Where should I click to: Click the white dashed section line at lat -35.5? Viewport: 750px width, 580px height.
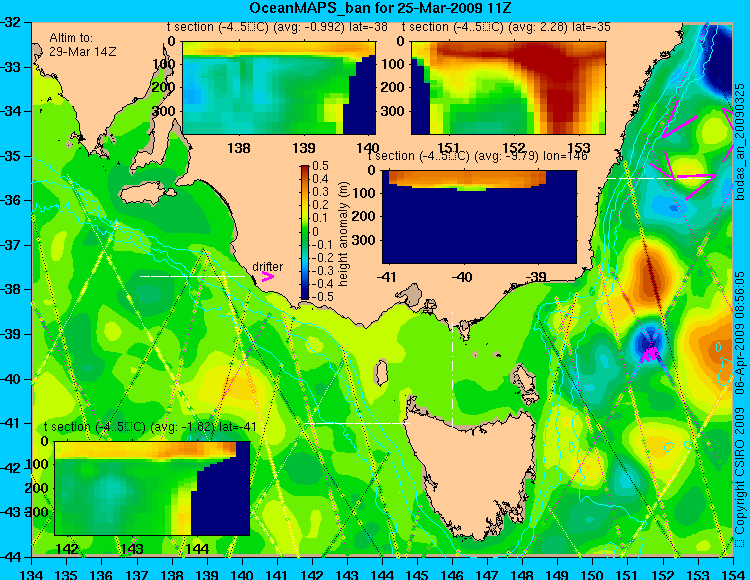pyautogui.click(x=660, y=178)
